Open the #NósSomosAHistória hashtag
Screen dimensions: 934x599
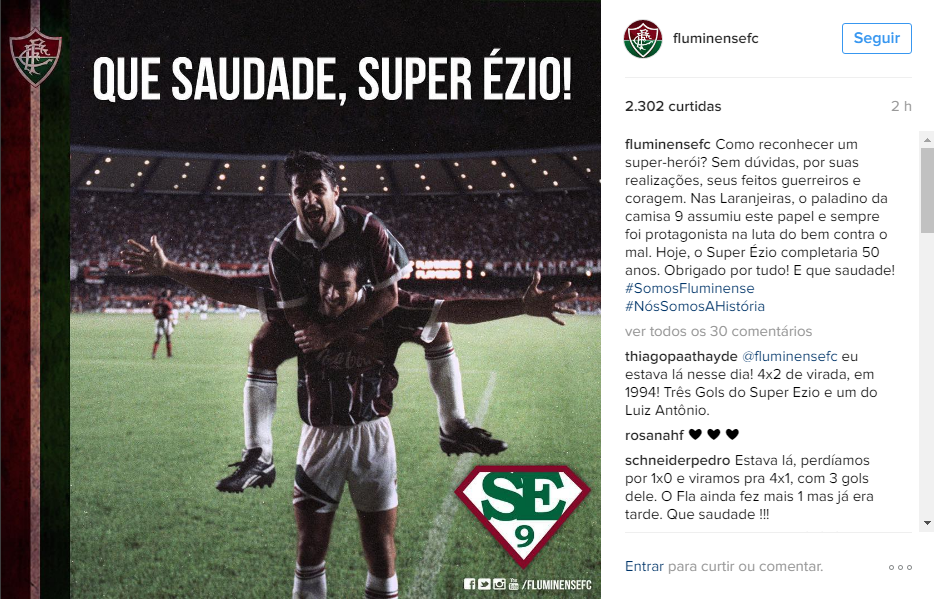695,306
